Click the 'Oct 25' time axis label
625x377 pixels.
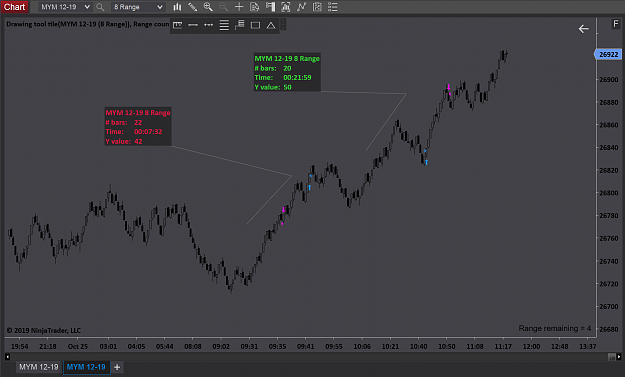click(78, 346)
